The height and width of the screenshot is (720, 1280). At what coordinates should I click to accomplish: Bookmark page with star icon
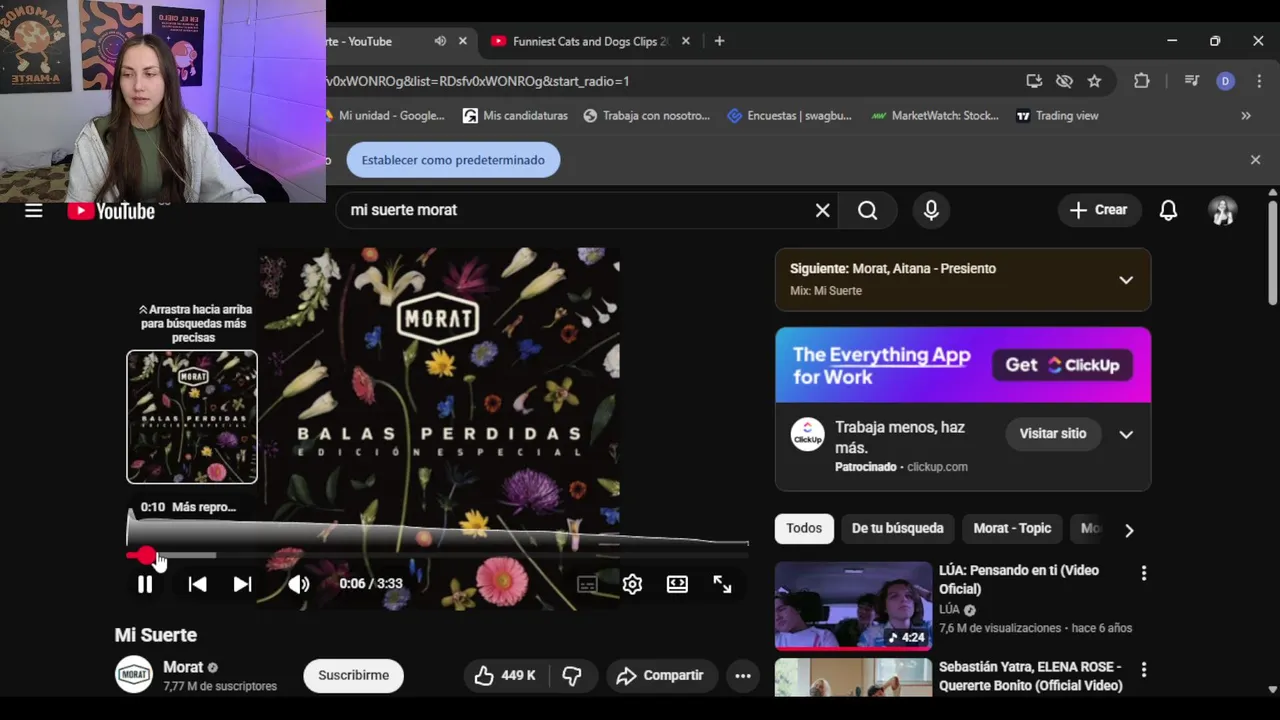pyautogui.click(x=1094, y=81)
